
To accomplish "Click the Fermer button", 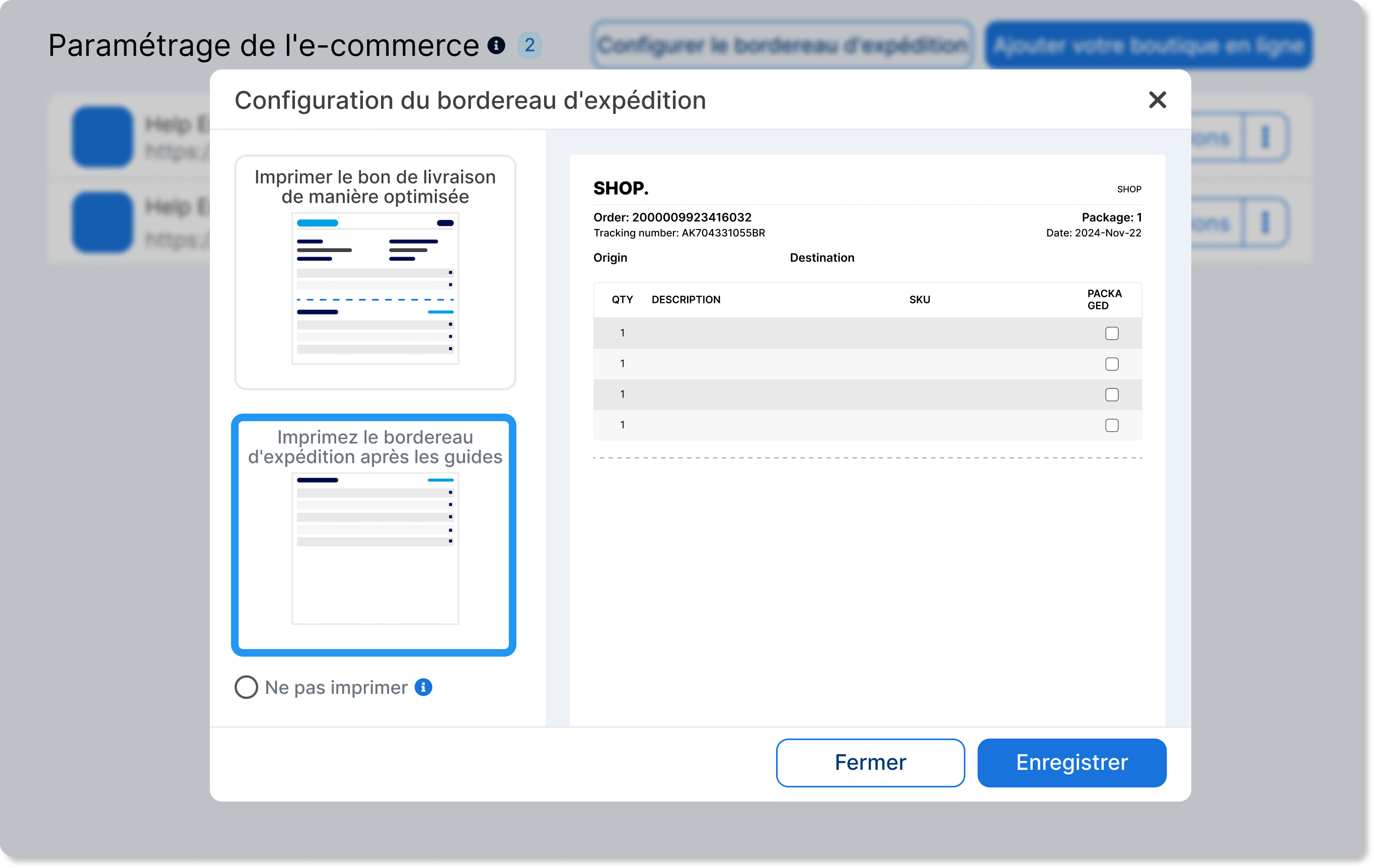I will point(870,762).
